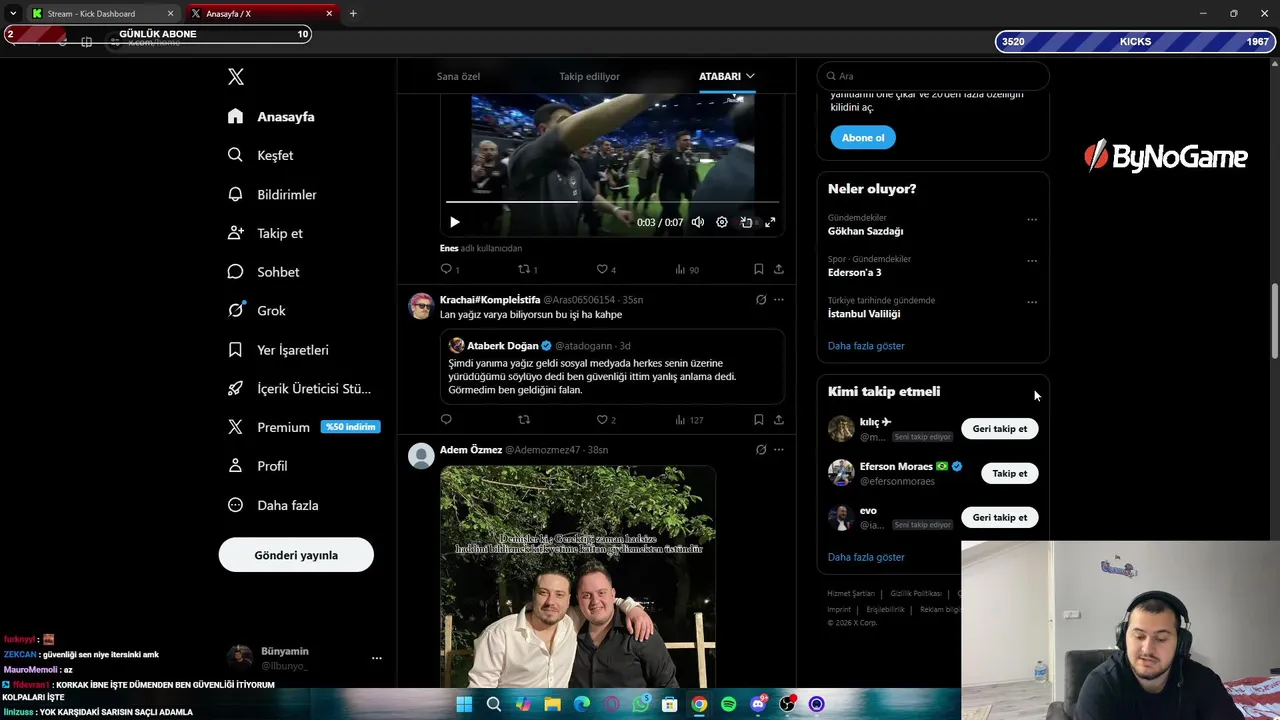
Task: Open Keşfet explore page
Action: (260, 155)
